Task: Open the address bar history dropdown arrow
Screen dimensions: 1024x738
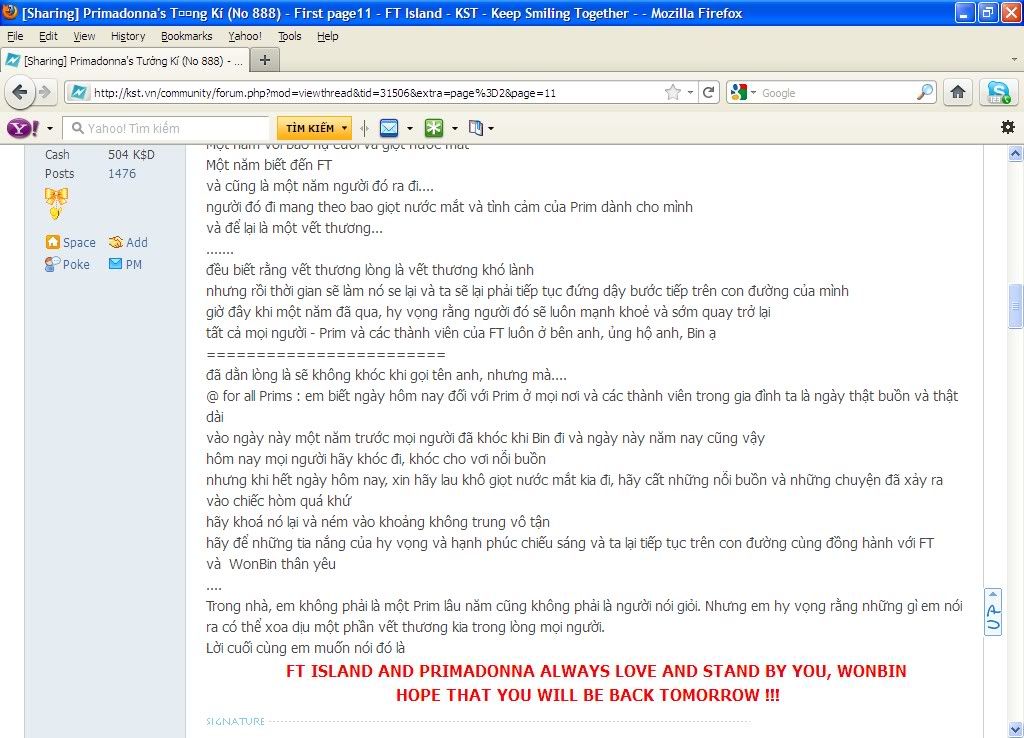Action: (x=690, y=93)
